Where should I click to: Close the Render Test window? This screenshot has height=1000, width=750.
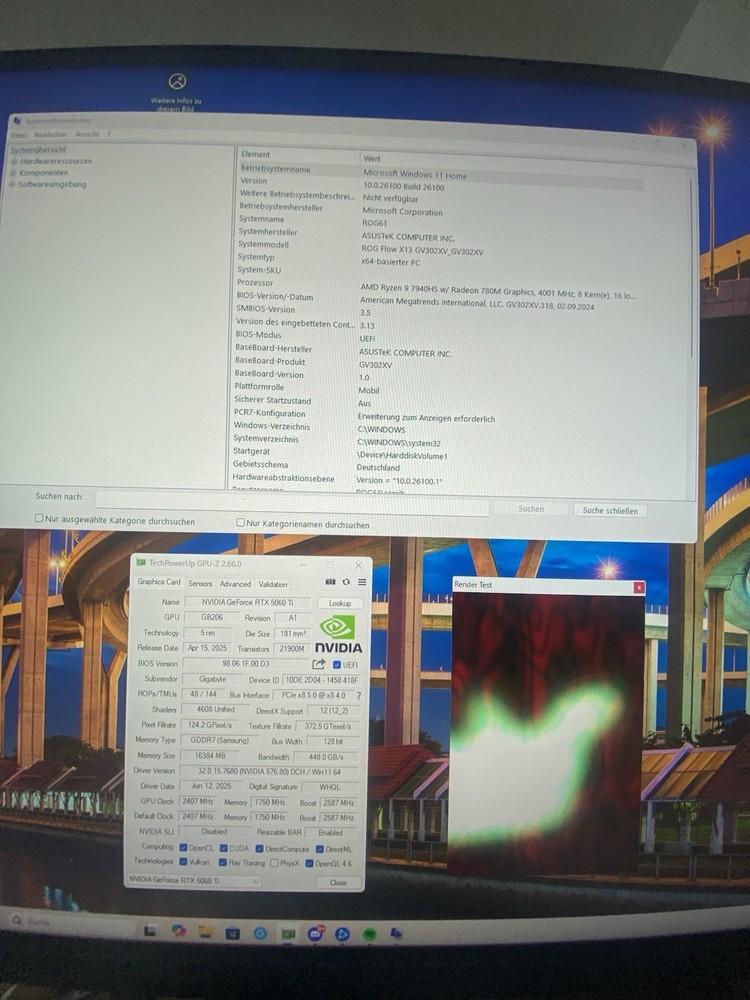coord(638,587)
